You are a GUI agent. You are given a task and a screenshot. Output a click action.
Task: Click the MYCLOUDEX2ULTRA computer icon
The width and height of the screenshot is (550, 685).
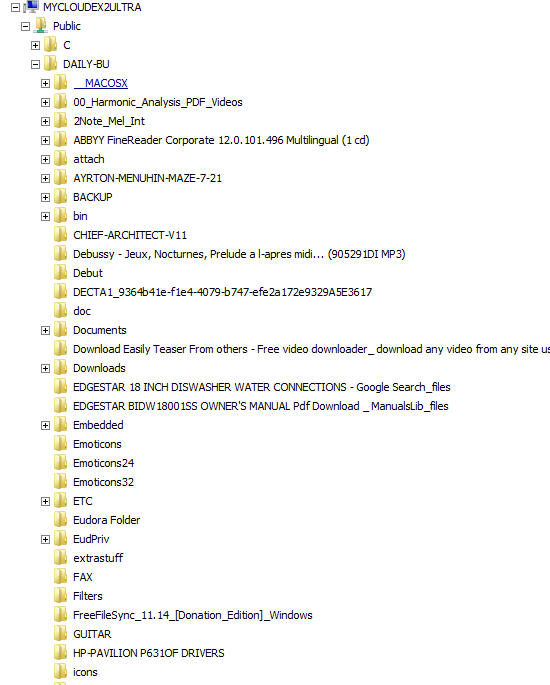(31, 7)
